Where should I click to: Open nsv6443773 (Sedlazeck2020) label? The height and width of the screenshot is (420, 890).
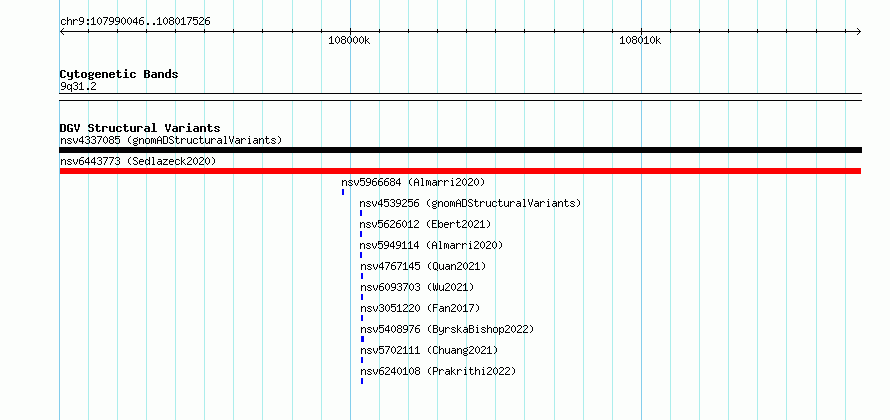coord(138,161)
